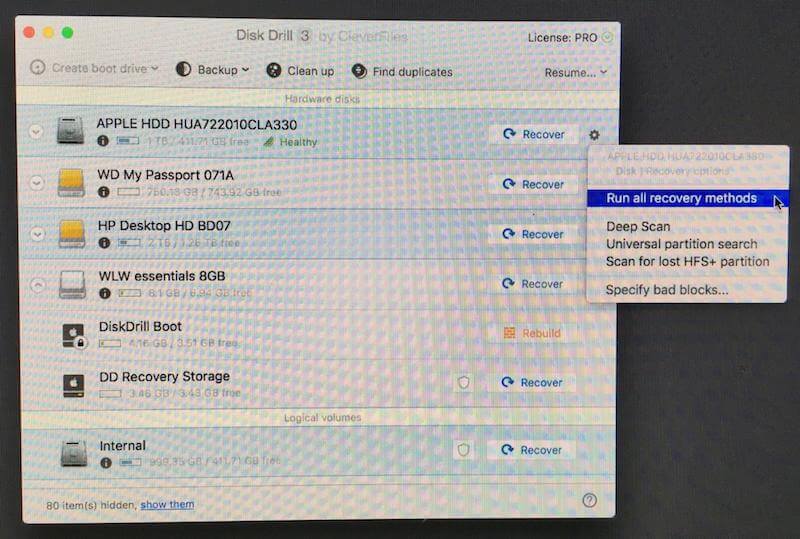Image resolution: width=800 pixels, height=539 pixels.
Task: Toggle protection shield for Internal volume
Action: coord(463,450)
